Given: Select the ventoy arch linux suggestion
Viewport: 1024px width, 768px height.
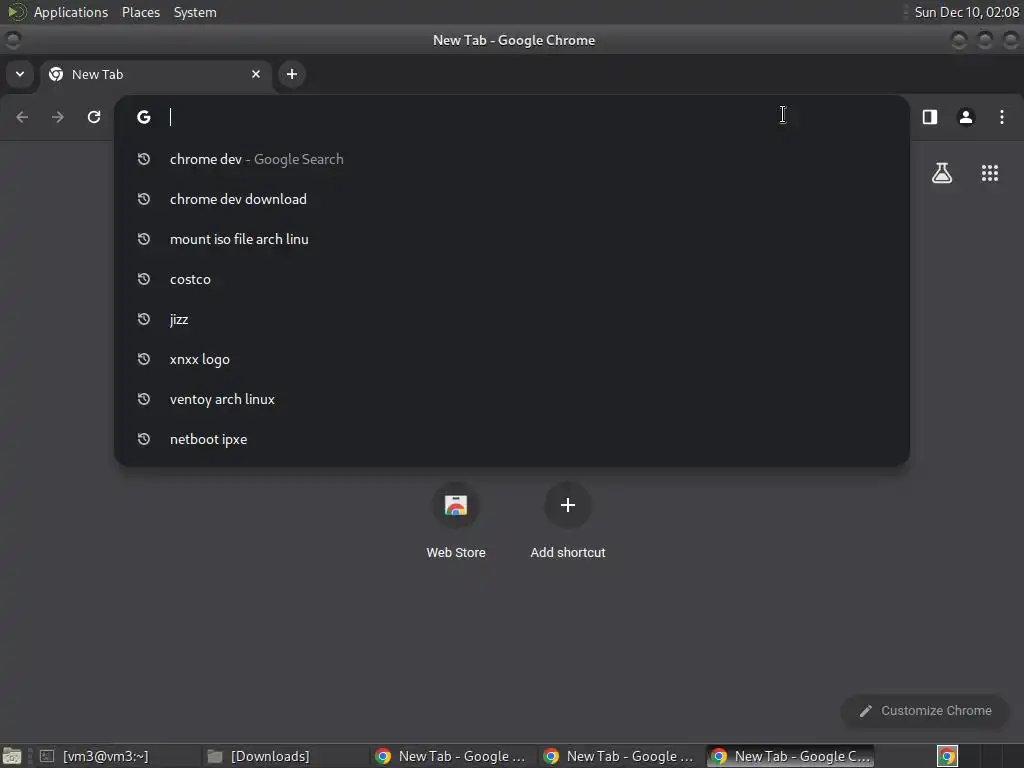Looking at the screenshot, I should tap(512, 399).
